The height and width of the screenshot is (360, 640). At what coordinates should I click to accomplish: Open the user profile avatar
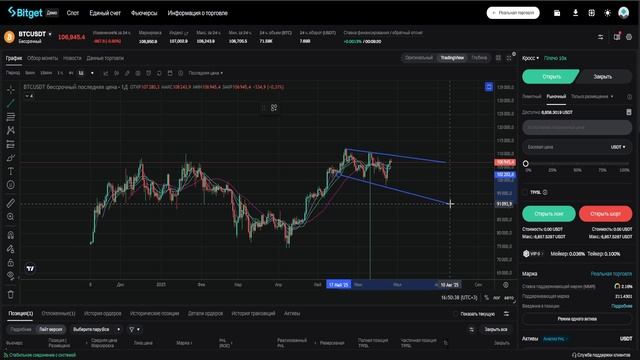623,13
